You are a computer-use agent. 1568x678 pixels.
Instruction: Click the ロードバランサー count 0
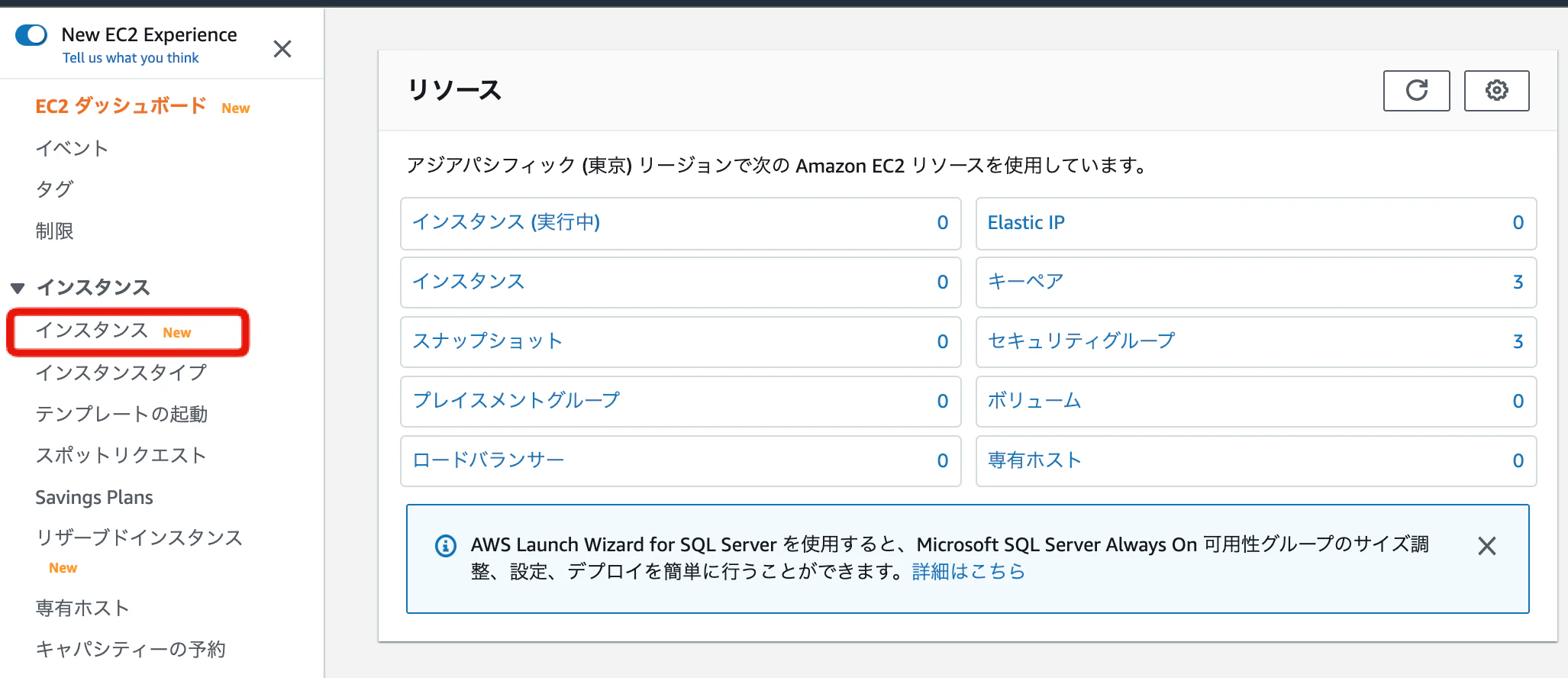(943, 460)
